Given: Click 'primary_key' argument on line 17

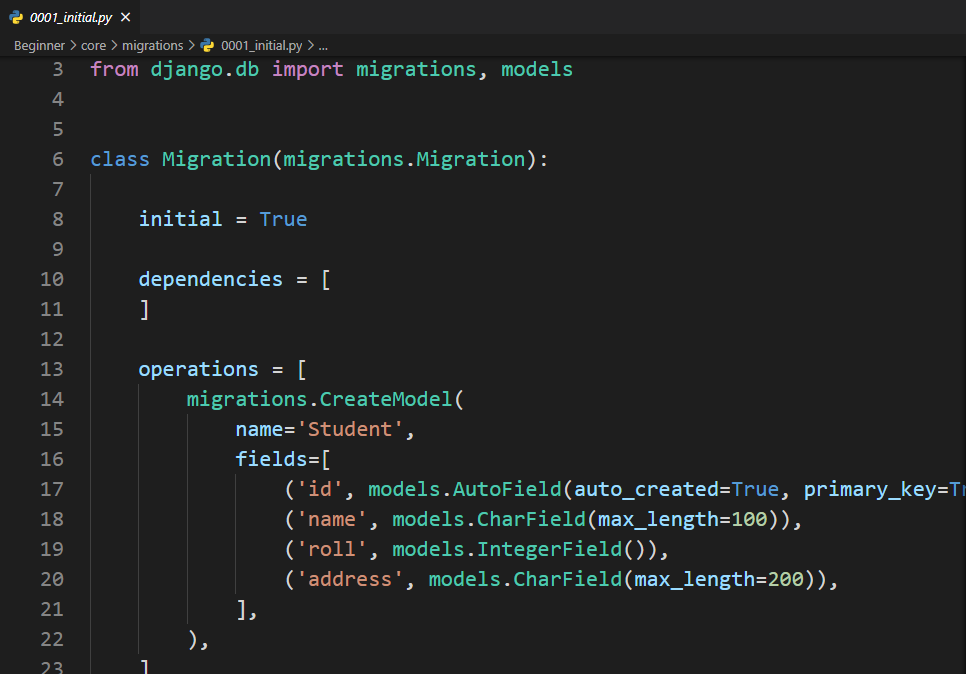Looking at the screenshot, I should click(x=870, y=489).
